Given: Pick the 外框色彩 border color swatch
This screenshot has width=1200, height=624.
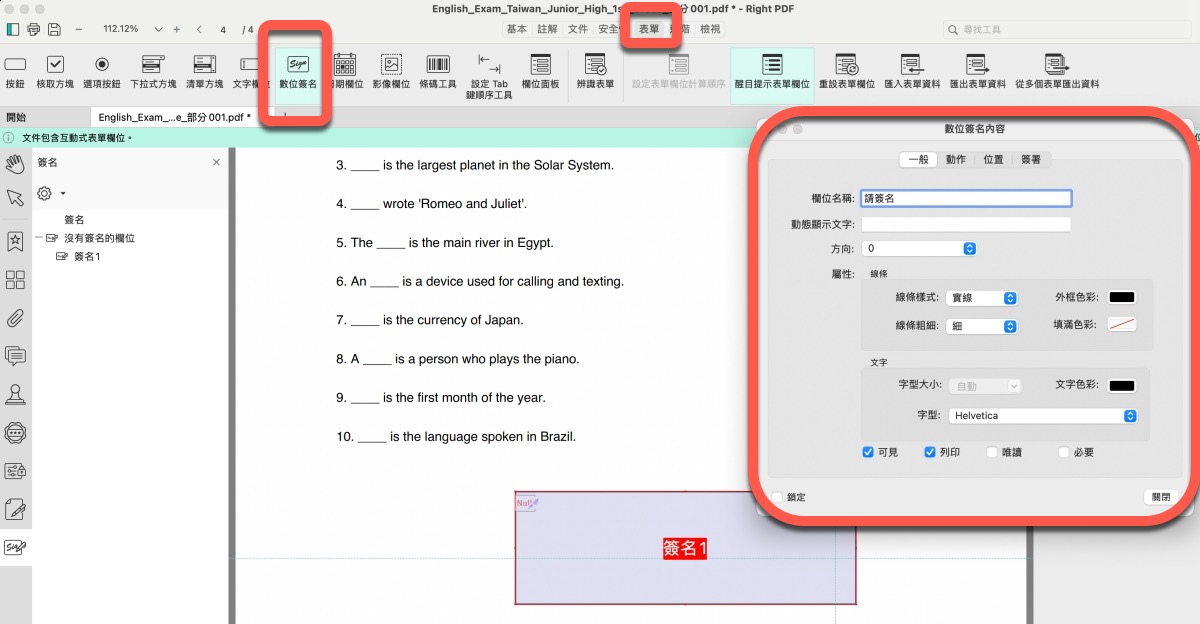Looking at the screenshot, I should click(x=1122, y=297).
